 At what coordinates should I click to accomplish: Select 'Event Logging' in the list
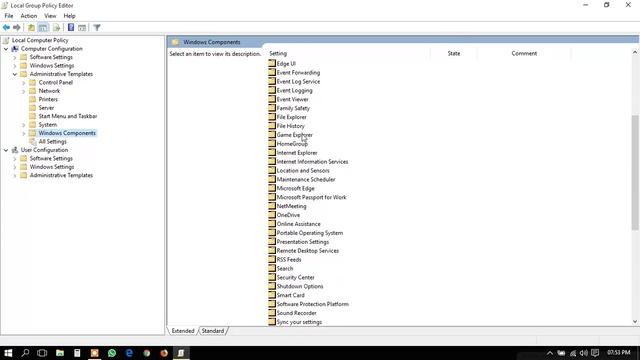pyautogui.click(x=294, y=91)
